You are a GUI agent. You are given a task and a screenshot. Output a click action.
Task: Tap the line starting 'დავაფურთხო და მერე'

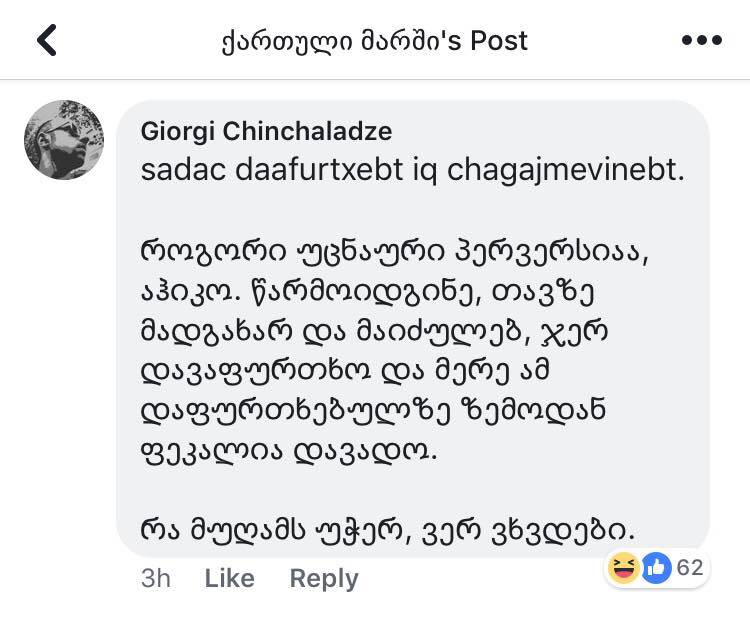[345, 371]
